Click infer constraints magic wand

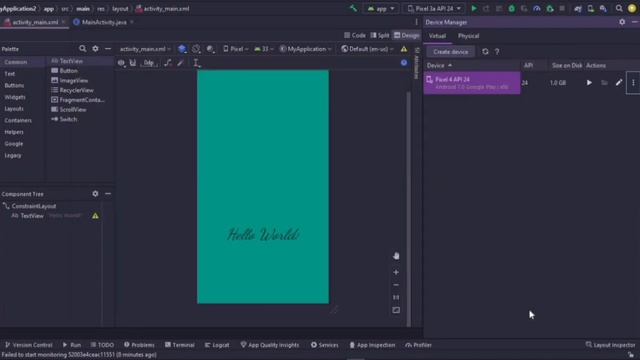[180, 63]
